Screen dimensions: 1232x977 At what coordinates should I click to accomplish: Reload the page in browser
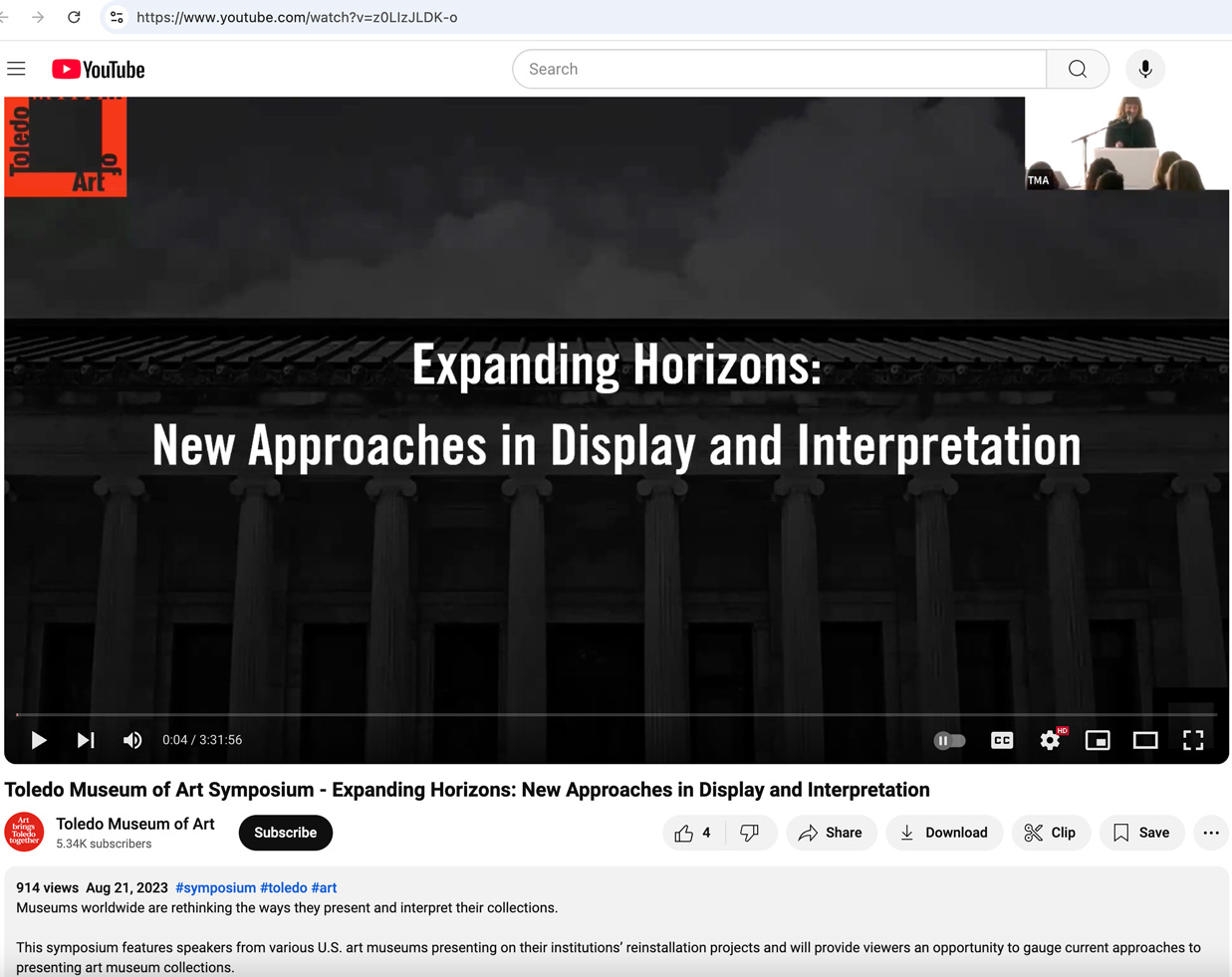point(74,17)
